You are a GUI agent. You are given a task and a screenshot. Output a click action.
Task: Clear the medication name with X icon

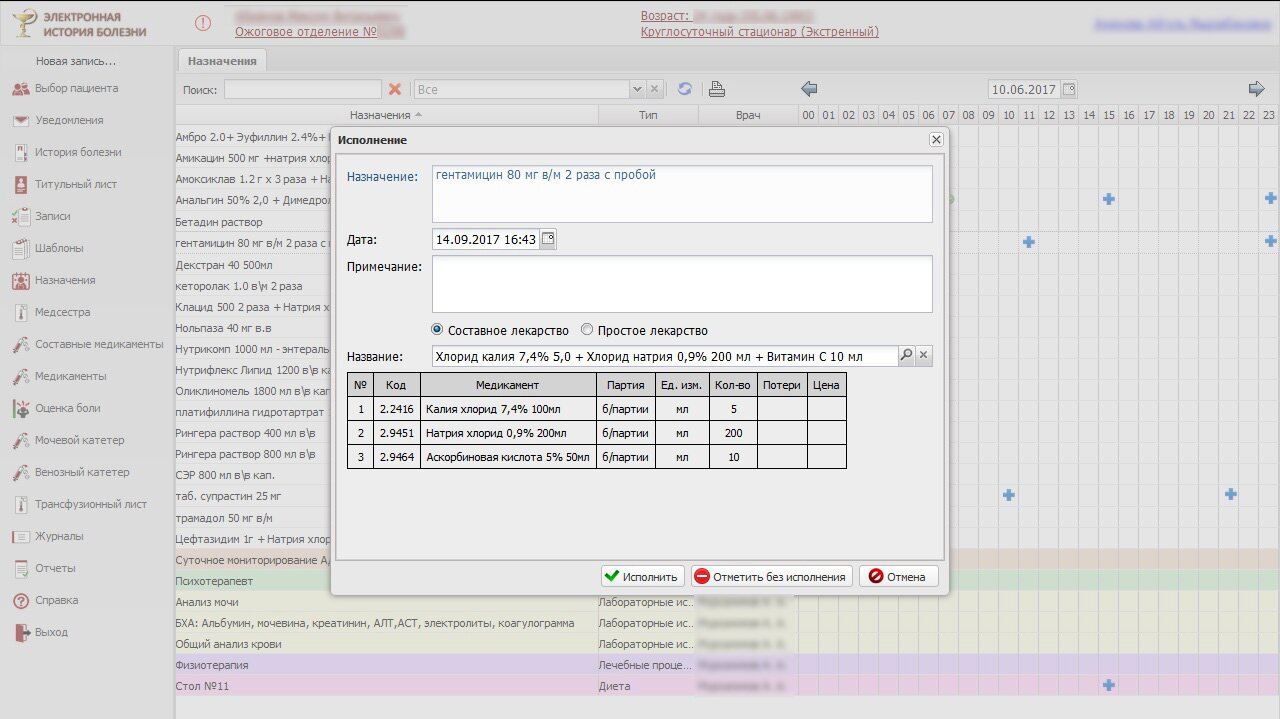coord(924,356)
